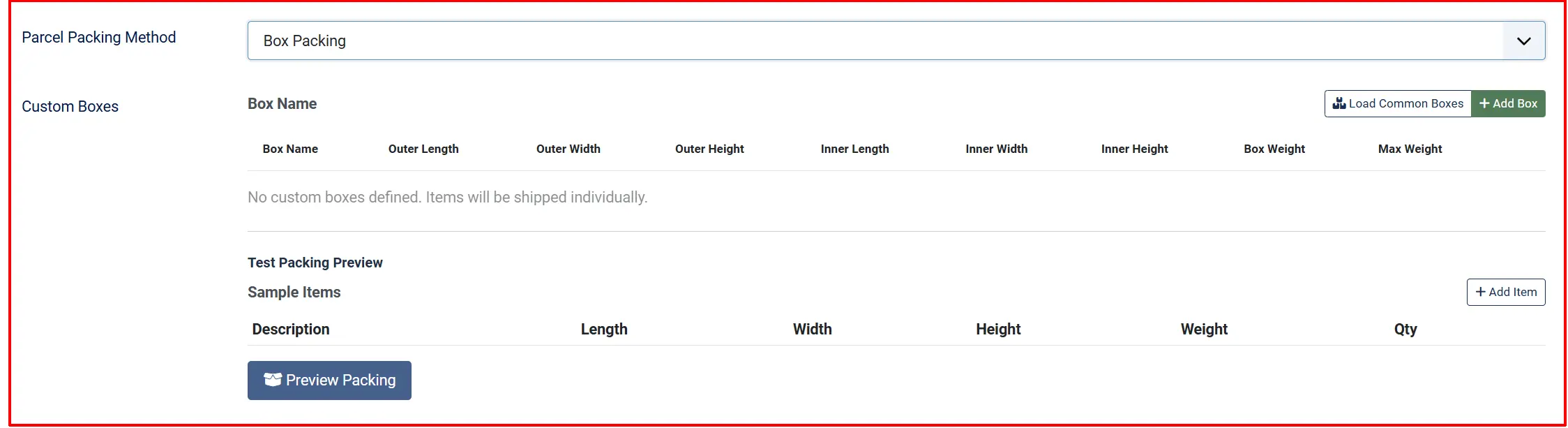Click the Inner Height column header

pyautogui.click(x=1135, y=149)
